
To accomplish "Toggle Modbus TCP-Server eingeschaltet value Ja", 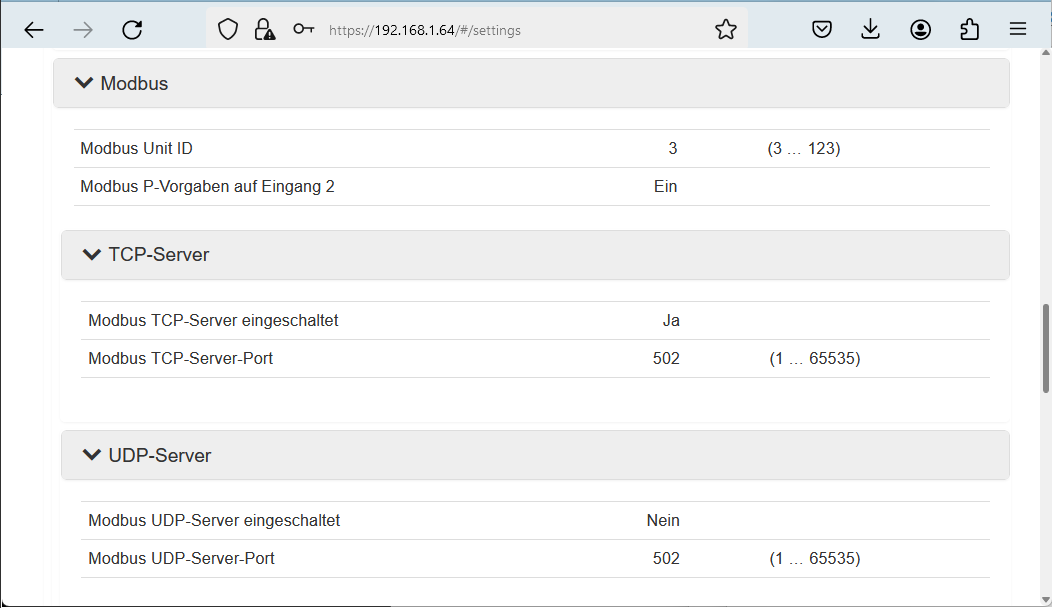I will point(671,321).
